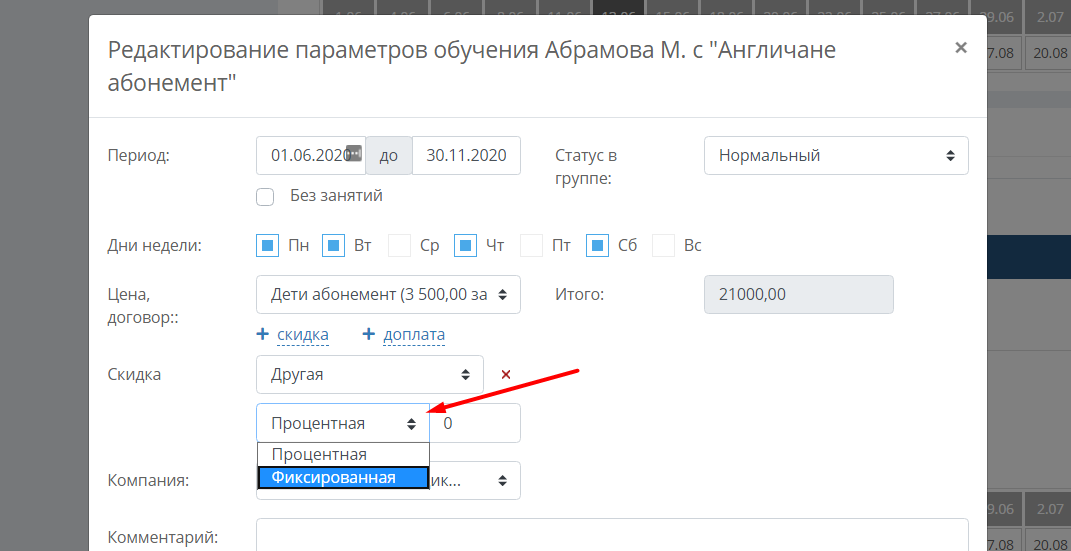Choose Процентная in the open list
This screenshot has width=1071, height=551.
tap(343, 454)
